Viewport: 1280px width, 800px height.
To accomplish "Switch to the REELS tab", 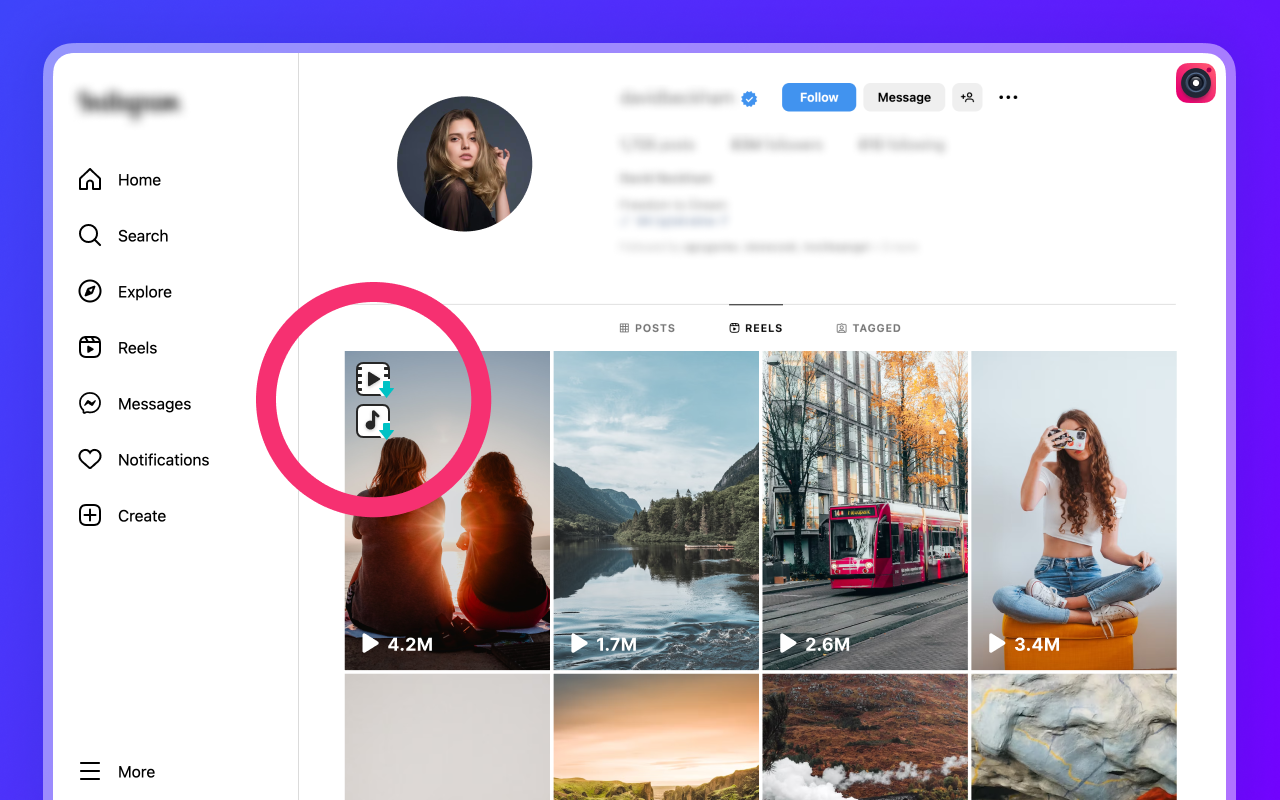I will coord(756,328).
